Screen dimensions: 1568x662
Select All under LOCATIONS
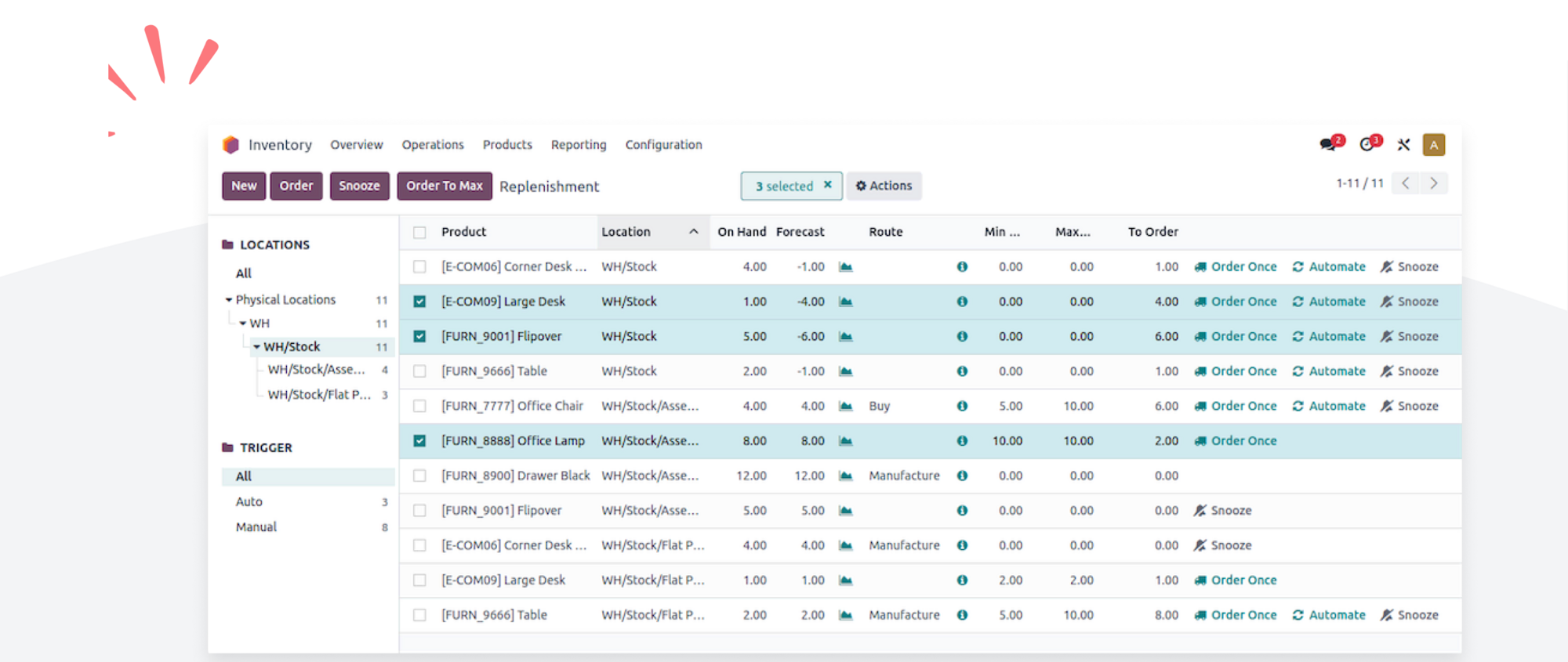click(x=244, y=273)
